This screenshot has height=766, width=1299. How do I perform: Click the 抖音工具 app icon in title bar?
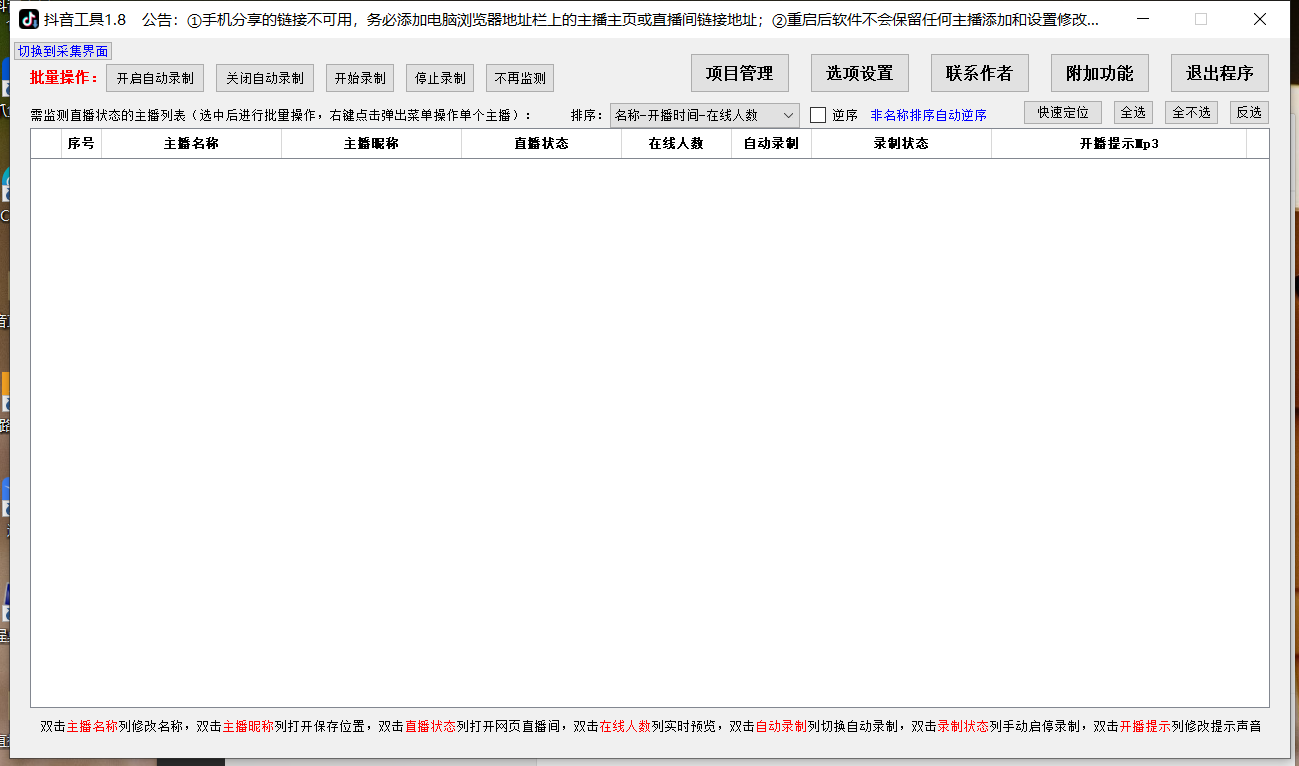[x=29, y=19]
